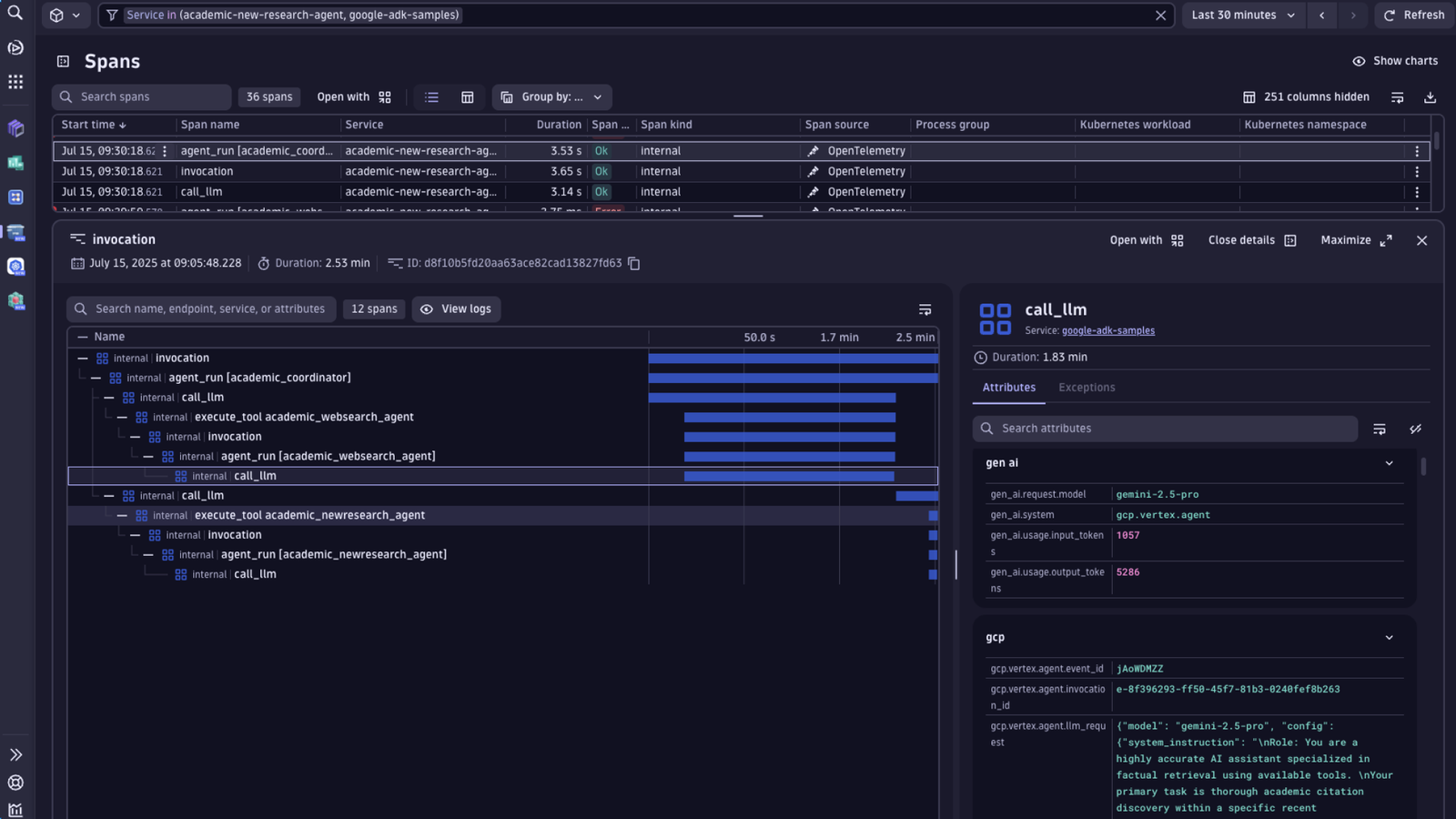Open column settings next to hidden columns
This screenshot has width=1456, height=819.
pyautogui.click(x=1398, y=97)
